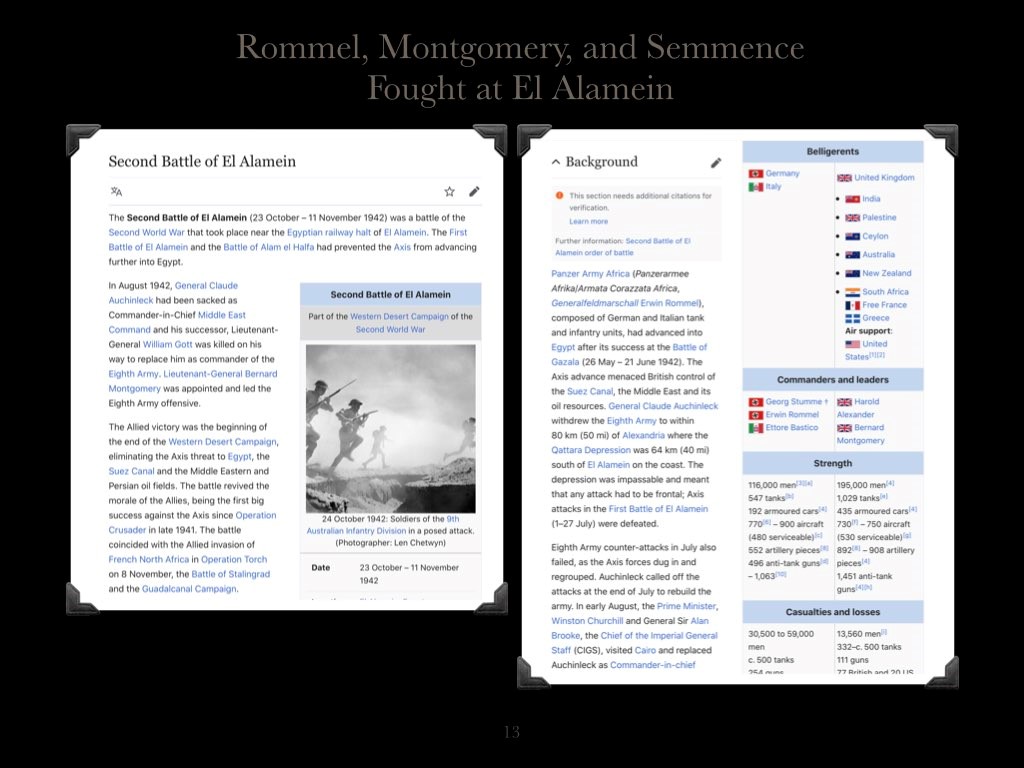This screenshot has height=768, width=1024.
Task: Click the United States flag under Air support
Action: 852,344
